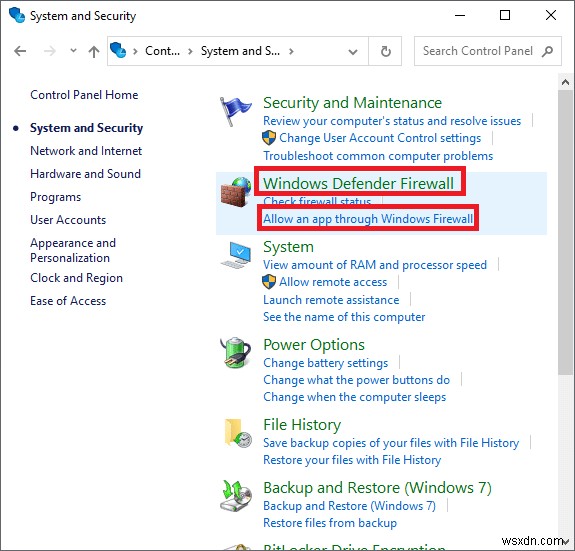575x551 pixels.
Task: Click Review your computer's status and resolve issues
Action: (x=392, y=121)
